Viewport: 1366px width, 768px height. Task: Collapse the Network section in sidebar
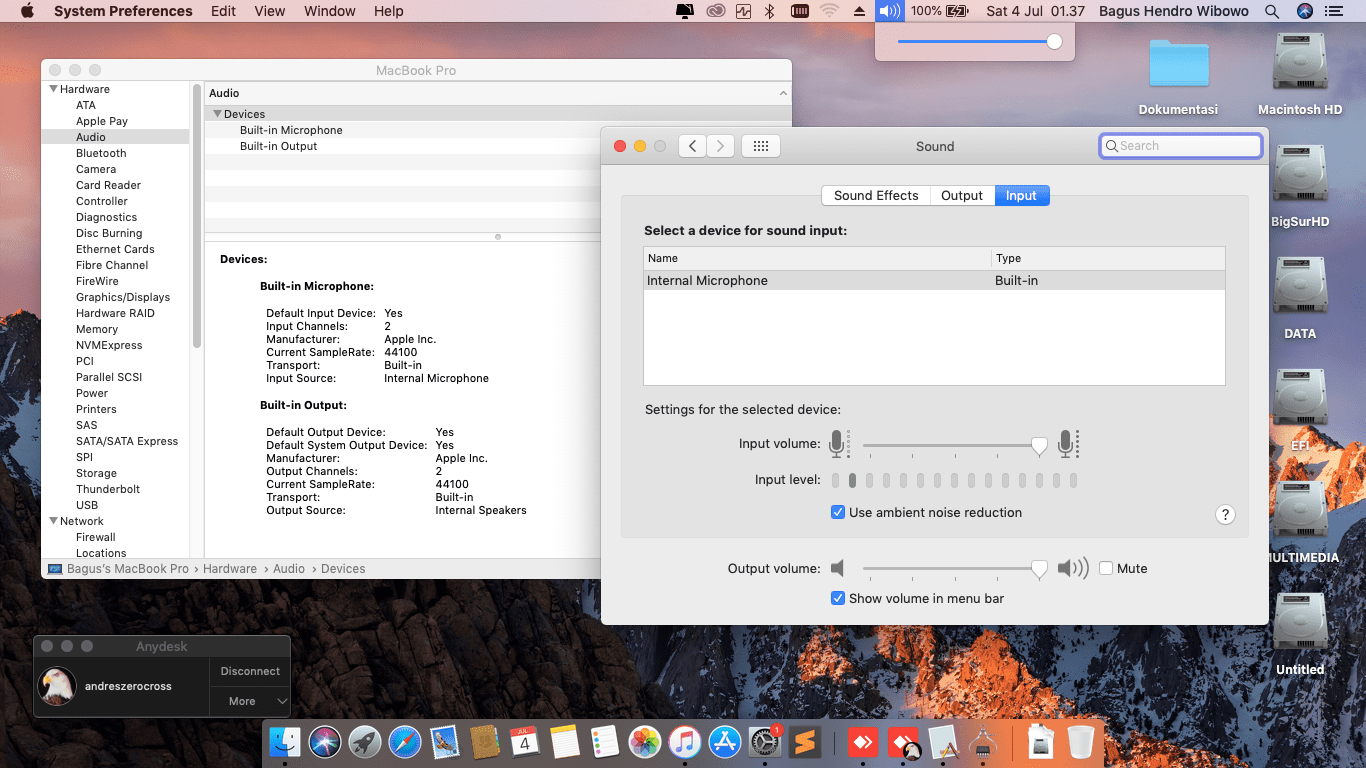[54, 521]
